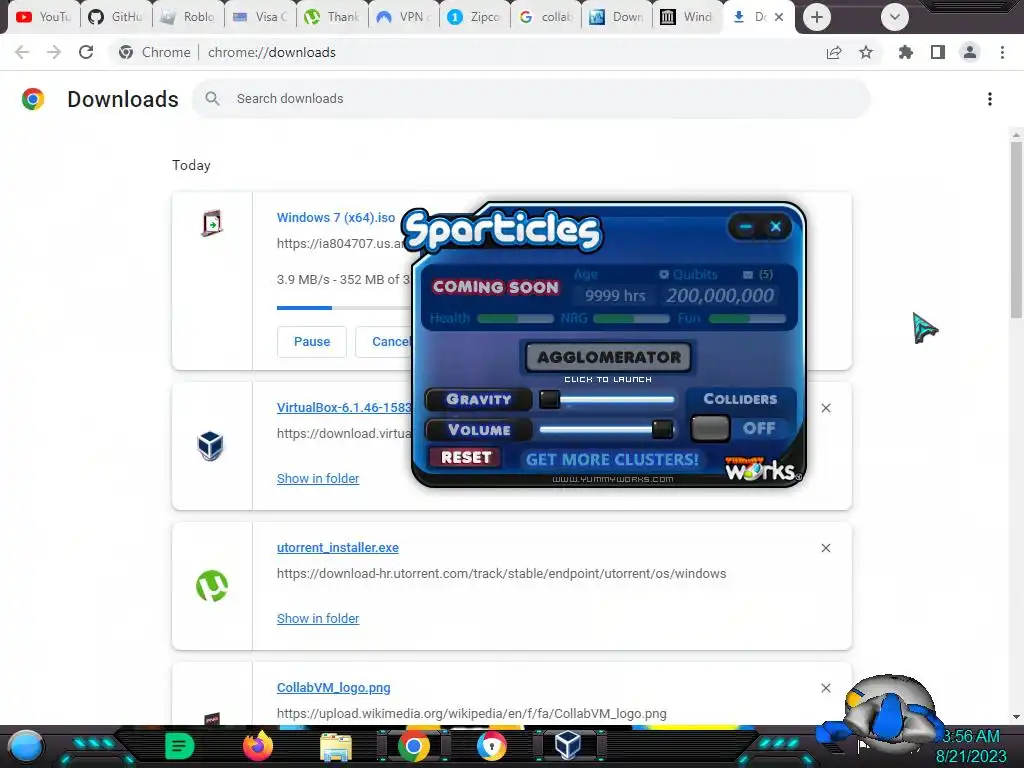Open the Windows 7 (x64).iso link

click(336, 217)
